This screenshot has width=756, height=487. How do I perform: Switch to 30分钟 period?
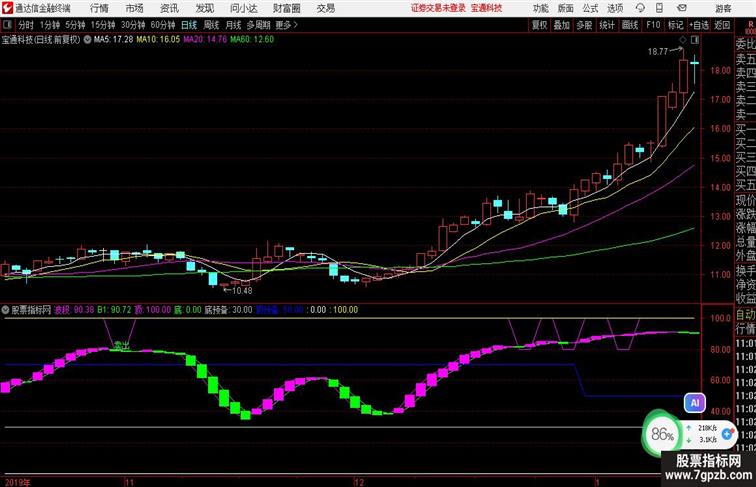tap(133, 25)
